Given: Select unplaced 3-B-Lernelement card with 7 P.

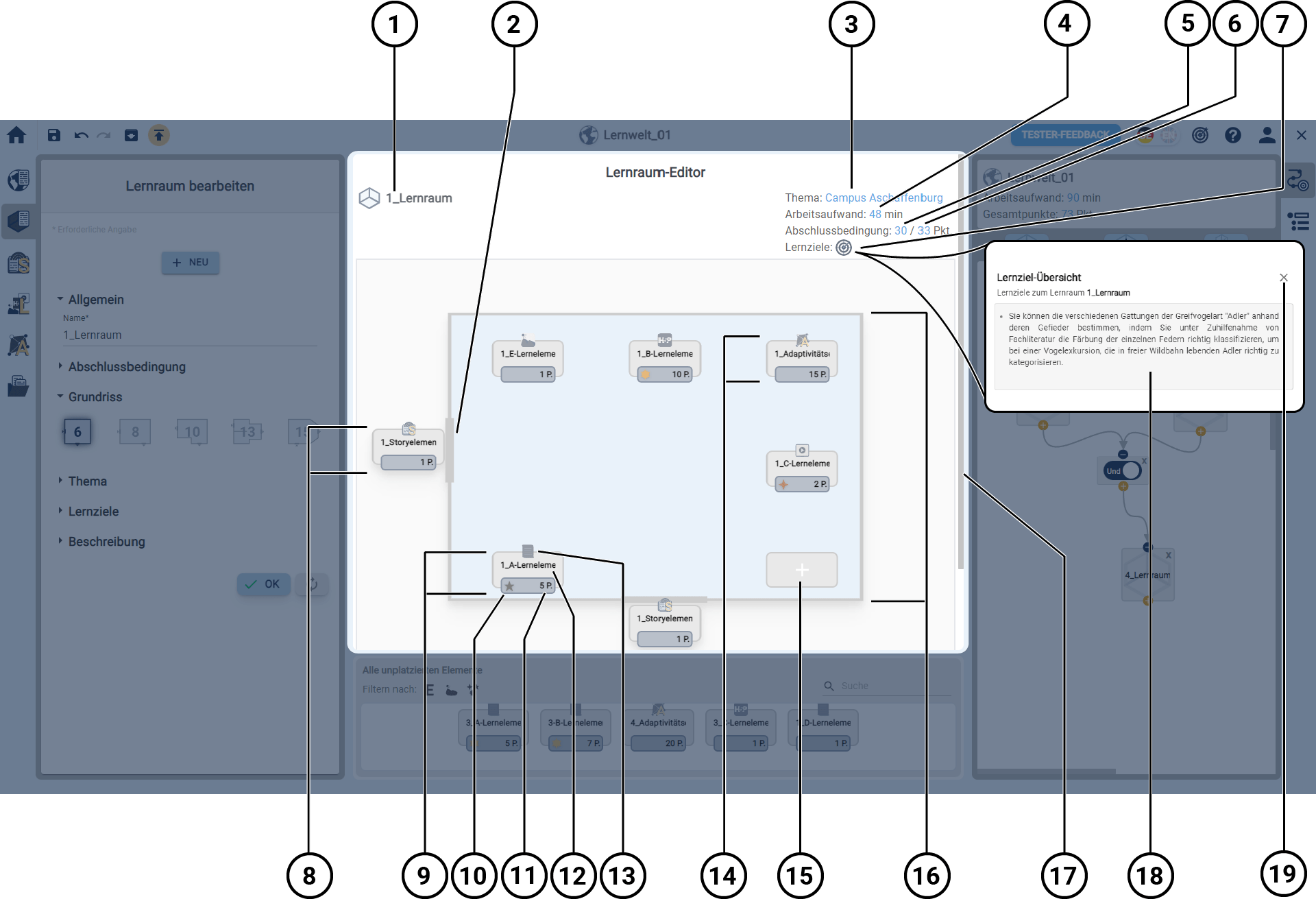Looking at the screenshot, I should click(576, 728).
